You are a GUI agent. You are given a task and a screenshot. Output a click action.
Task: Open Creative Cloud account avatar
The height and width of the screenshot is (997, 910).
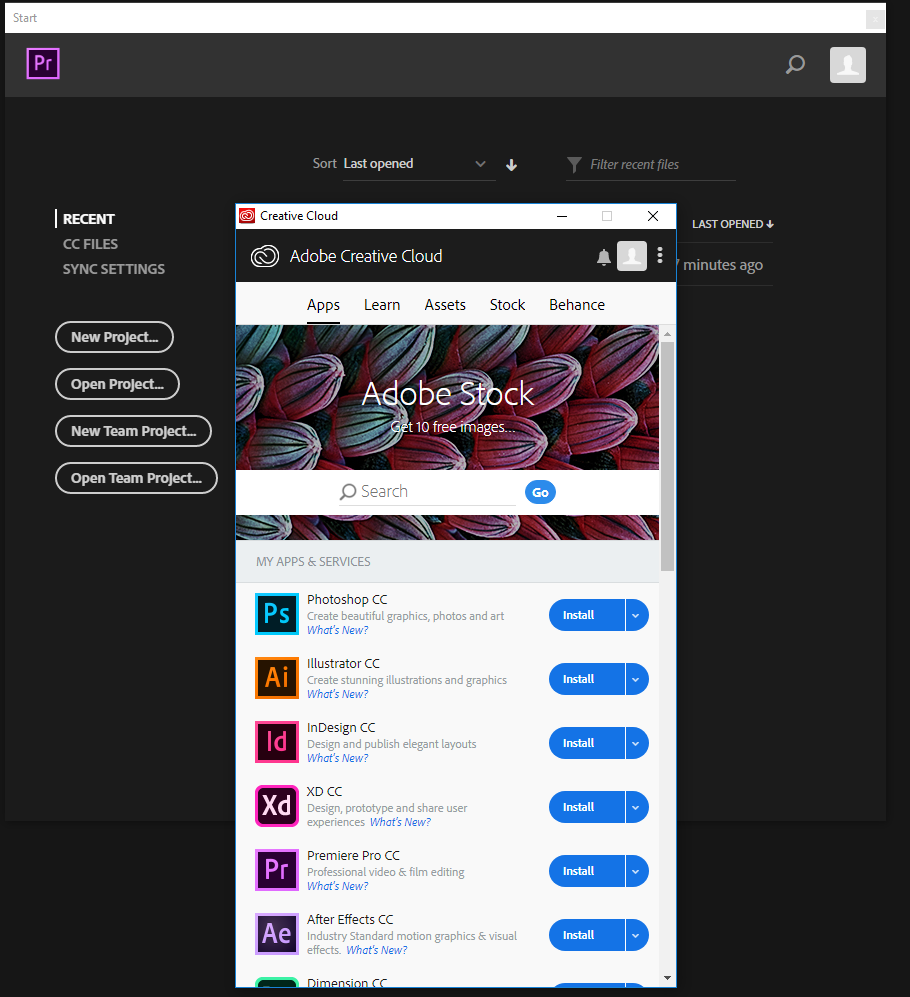[x=632, y=256]
